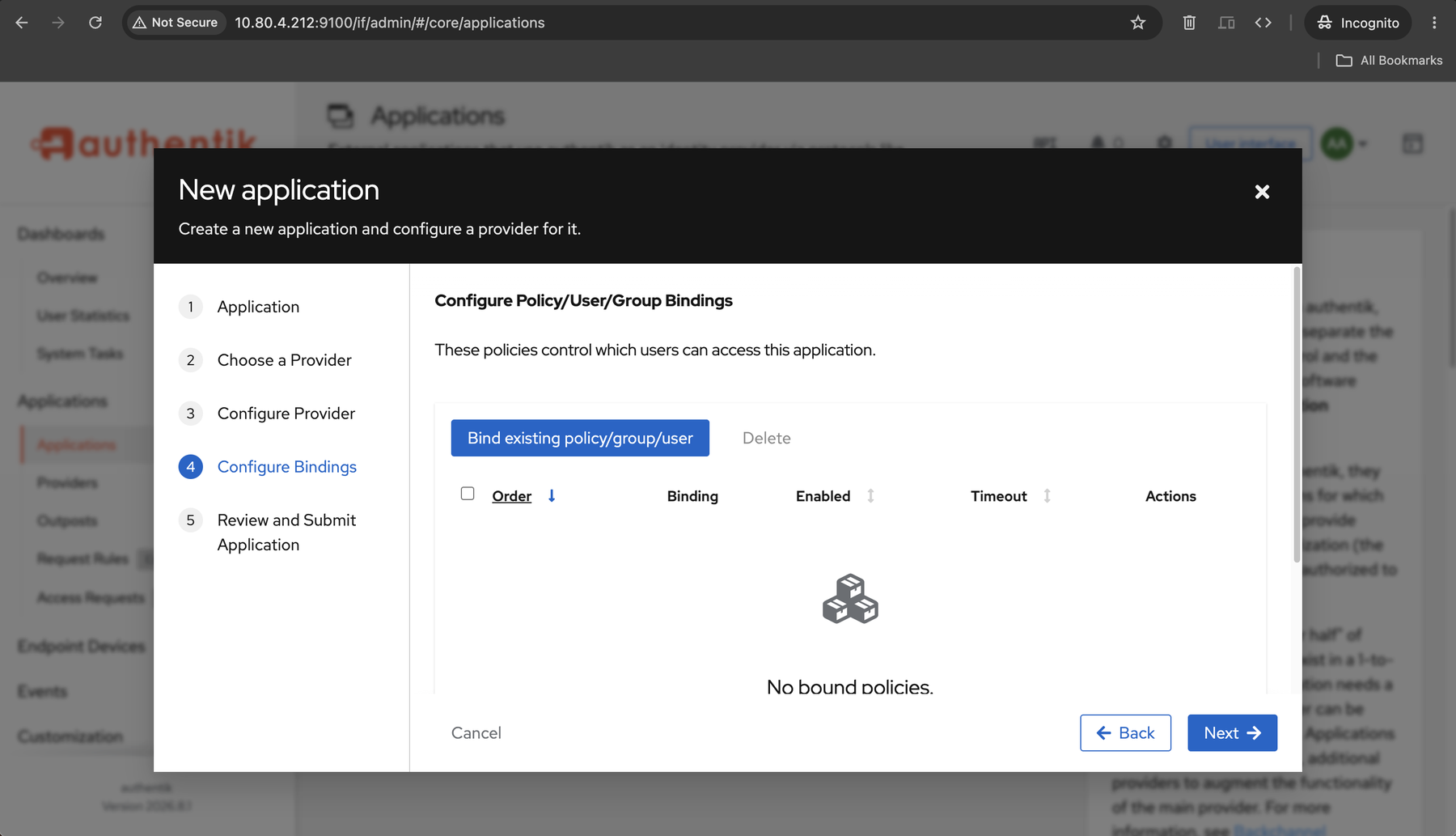Click the device toggle toolbar icon
1456x836 pixels.
[1226, 23]
